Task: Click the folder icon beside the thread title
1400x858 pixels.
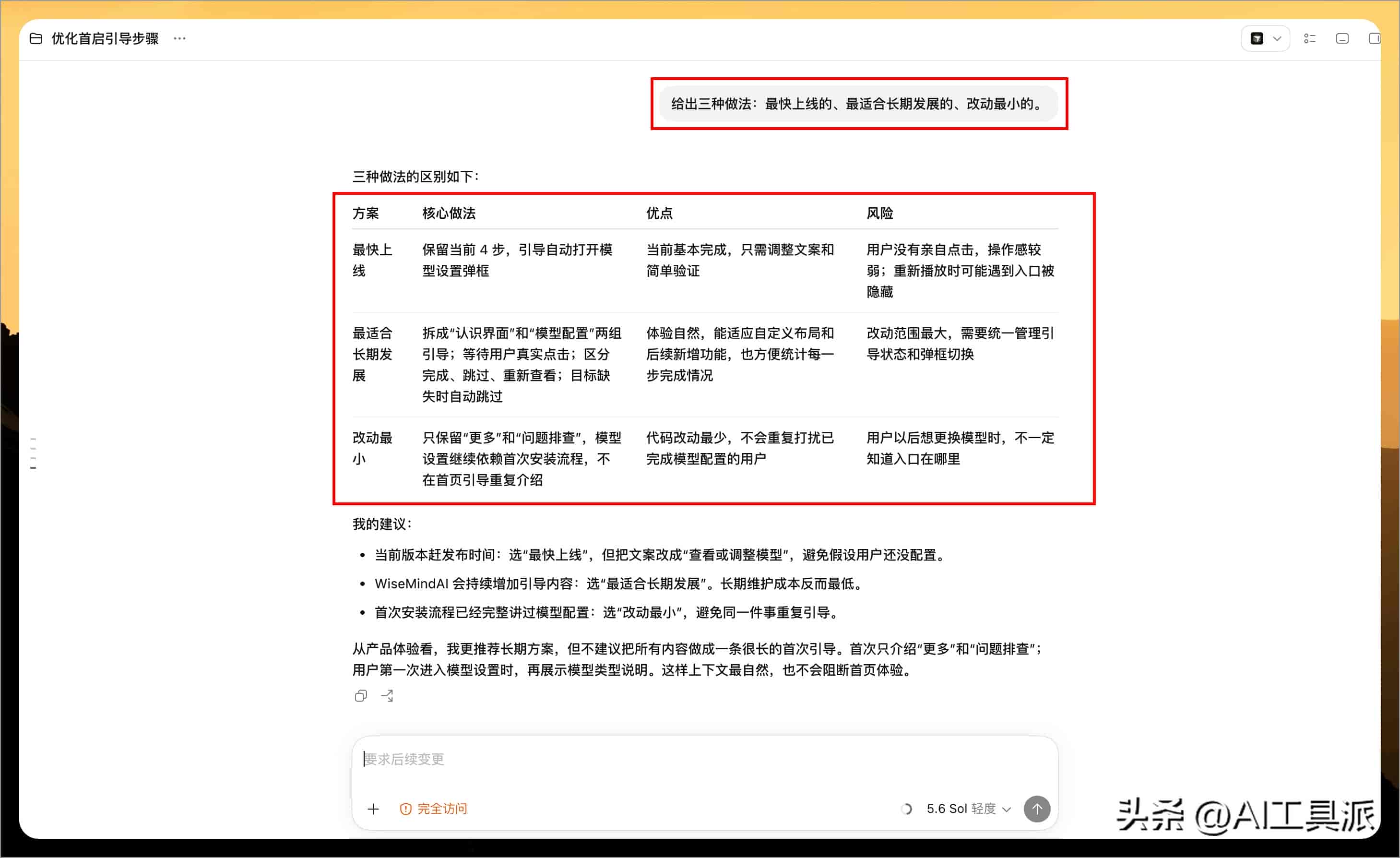Action: tap(36, 39)
